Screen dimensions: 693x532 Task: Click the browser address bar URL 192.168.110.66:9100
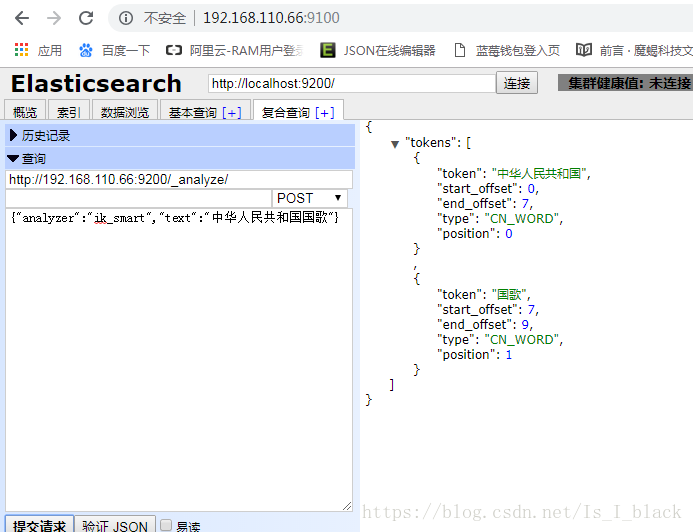tap(271, 18)
